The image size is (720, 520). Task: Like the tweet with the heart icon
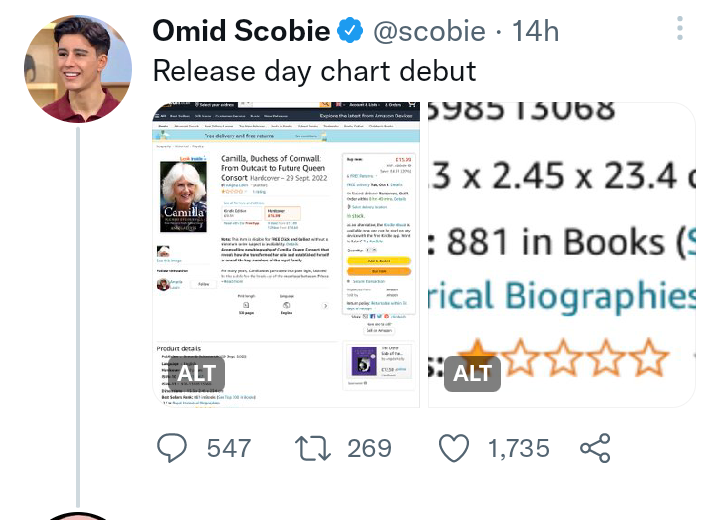pyautogui.click(x=454, y=447)
